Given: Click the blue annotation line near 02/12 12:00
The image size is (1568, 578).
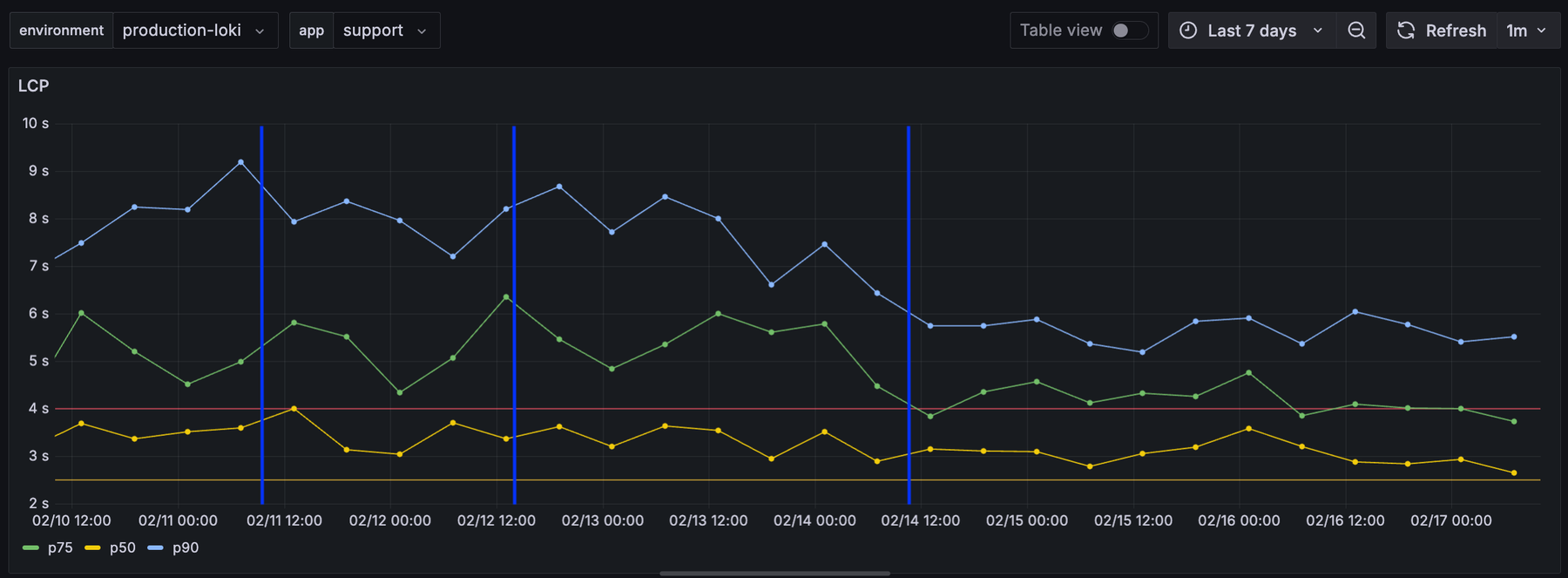Looking at the screenshot, I should pyautogui.click(x=514, y=314).
